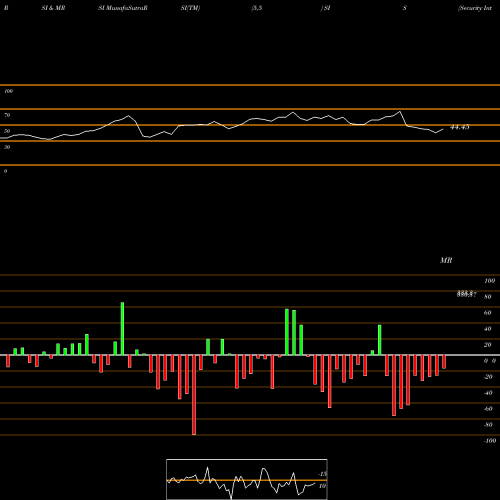
Task: Click the -20 label on MR axis
Action: [488, 377]
